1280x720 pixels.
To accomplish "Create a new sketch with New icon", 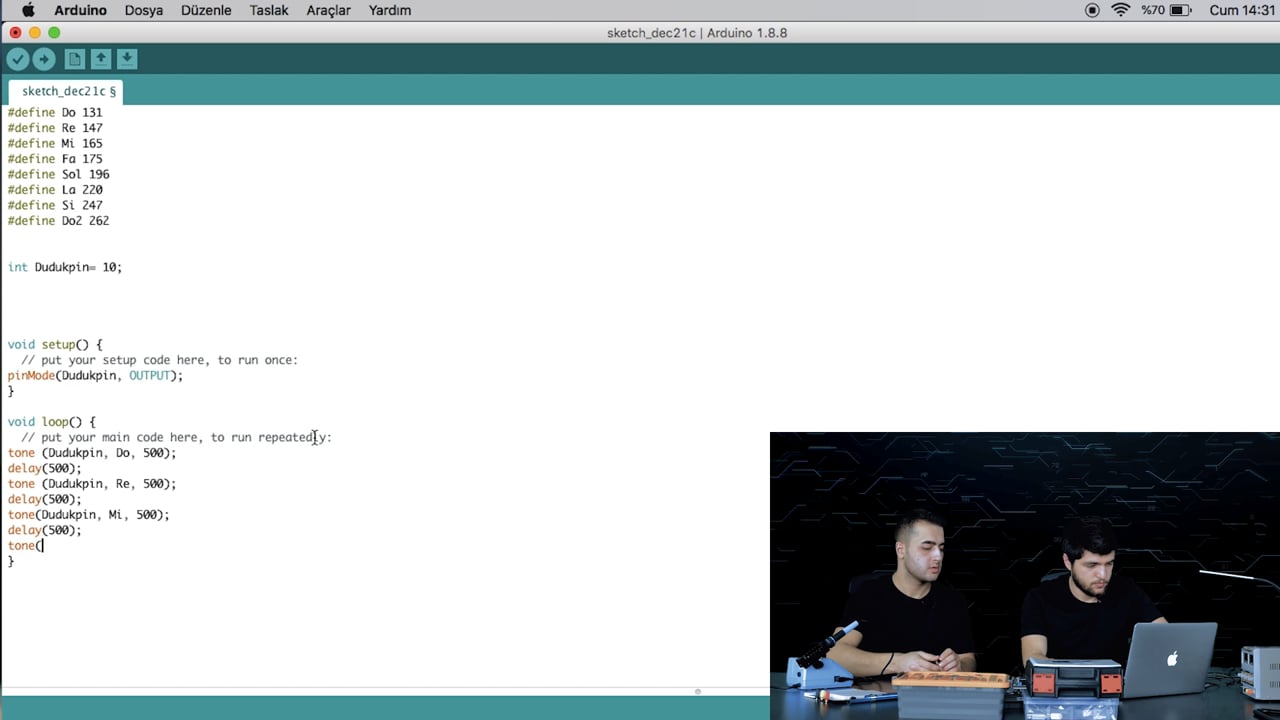I will click(74, 59).
